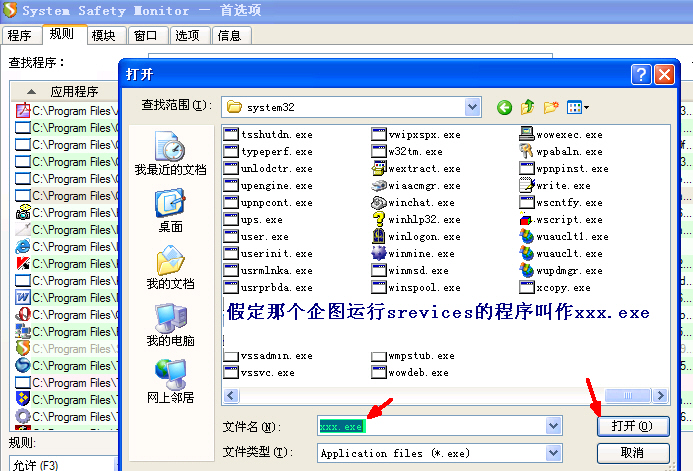Viewport: 693px width, 471px height.
Task: Select vwipxspx.exe in the file list
Action: (416, 134)
